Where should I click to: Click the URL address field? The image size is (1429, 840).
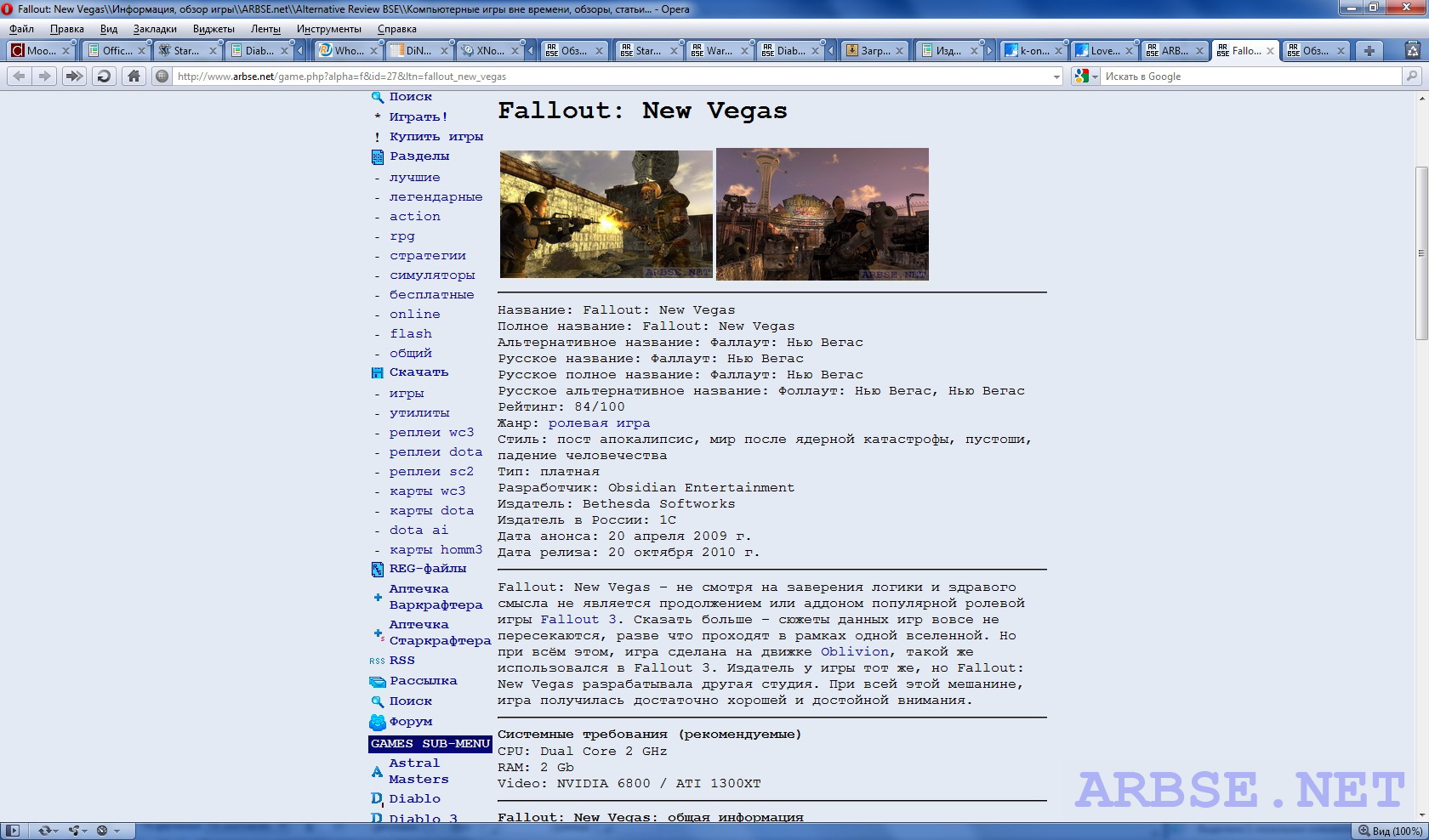[611, 77]
